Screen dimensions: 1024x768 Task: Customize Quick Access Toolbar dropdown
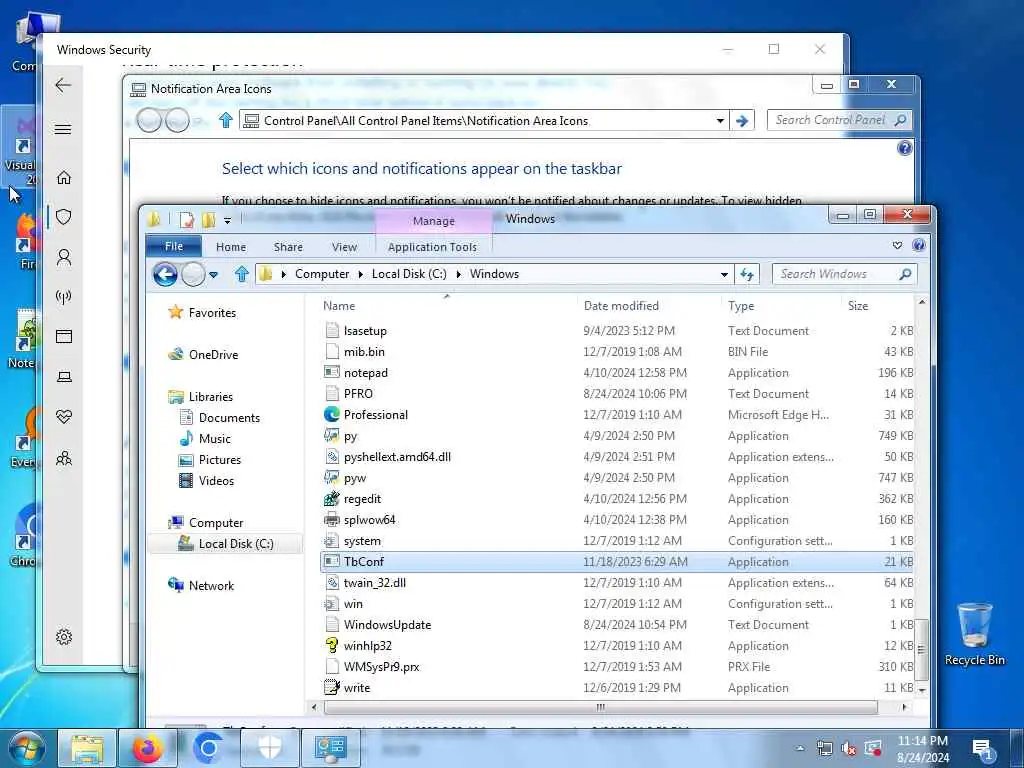(227, 221)
